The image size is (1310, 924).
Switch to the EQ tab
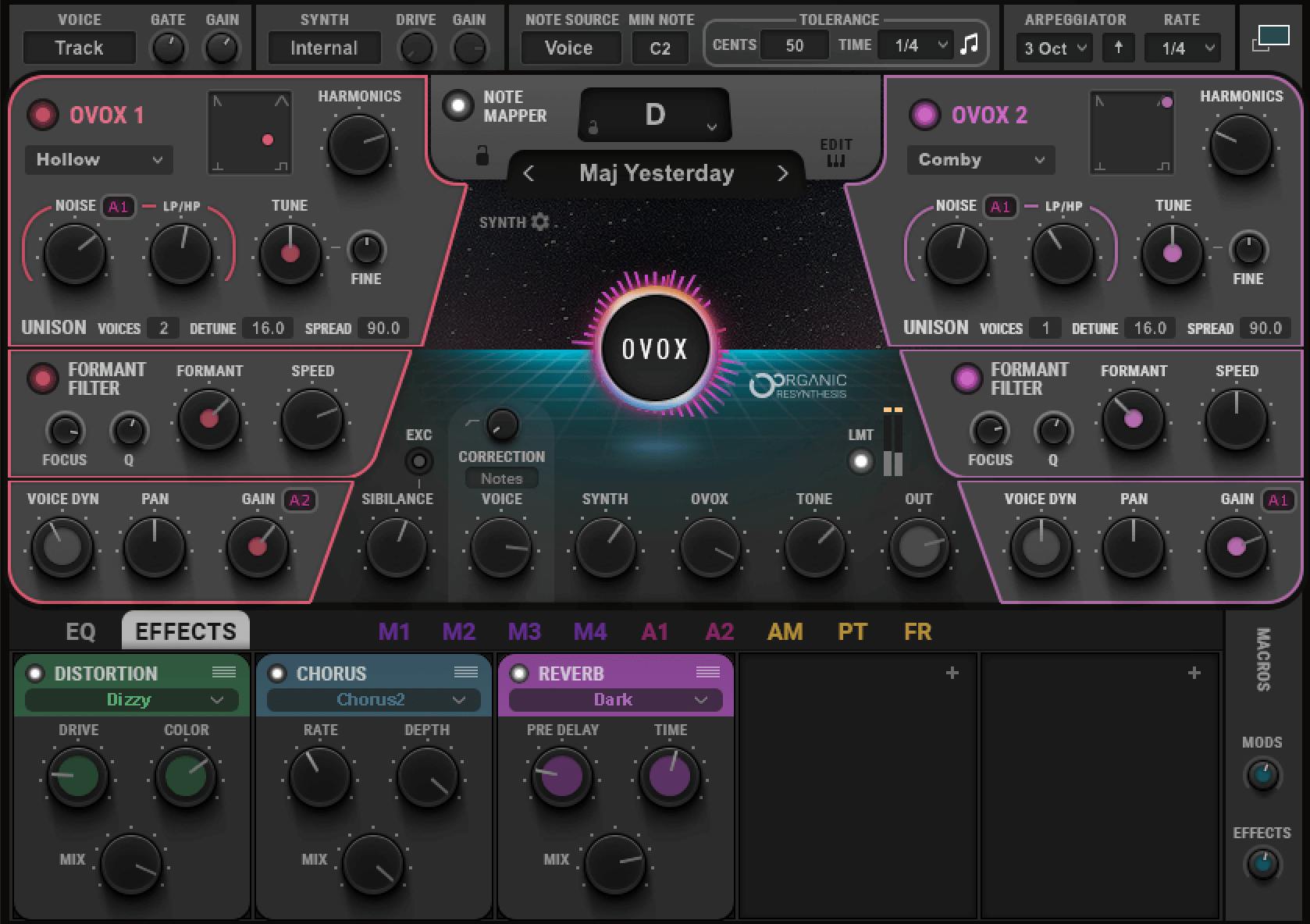(x=80, y=631)
